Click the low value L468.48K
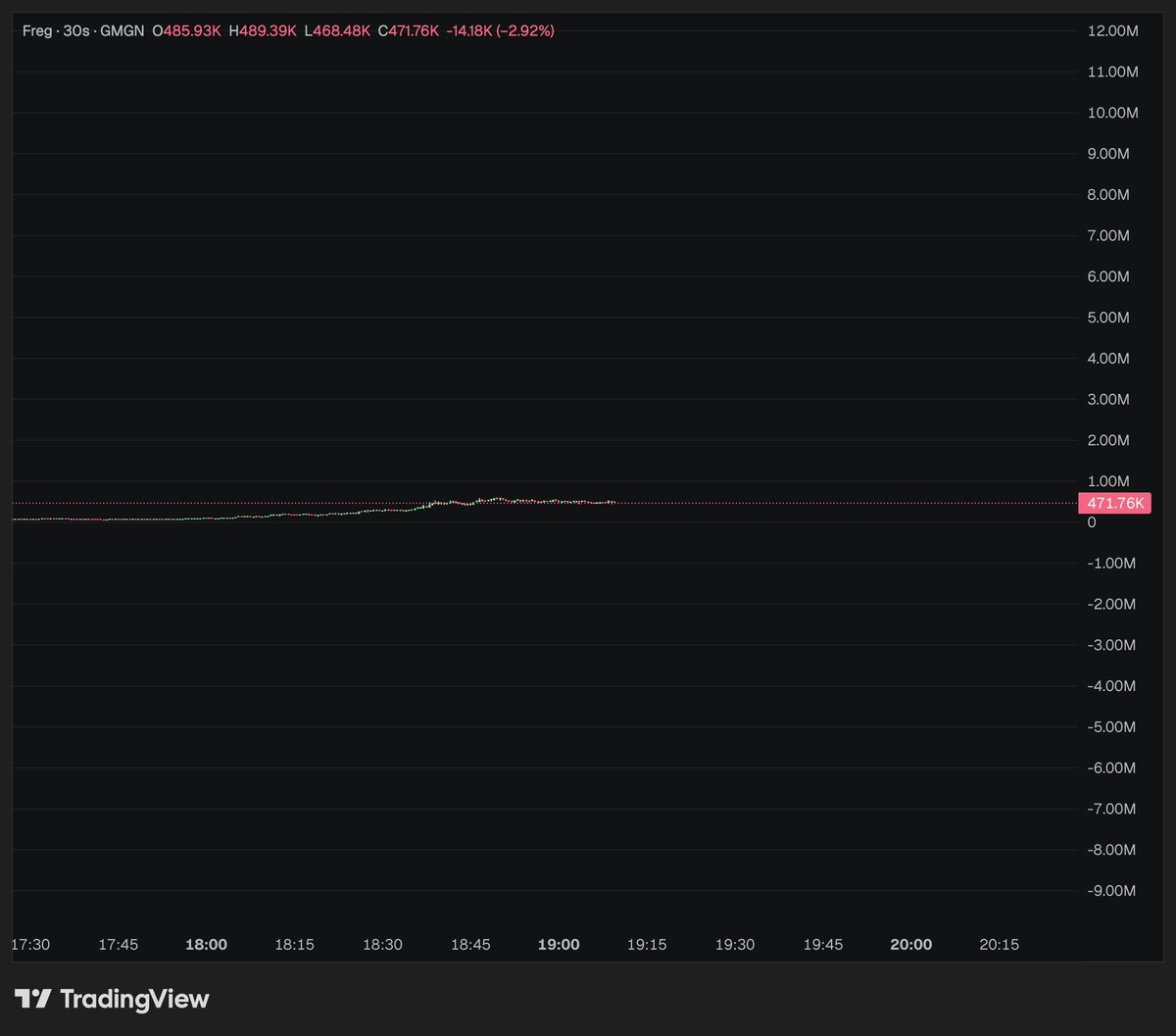This screenshot has height=1036, width=1176. click(337, 31)
